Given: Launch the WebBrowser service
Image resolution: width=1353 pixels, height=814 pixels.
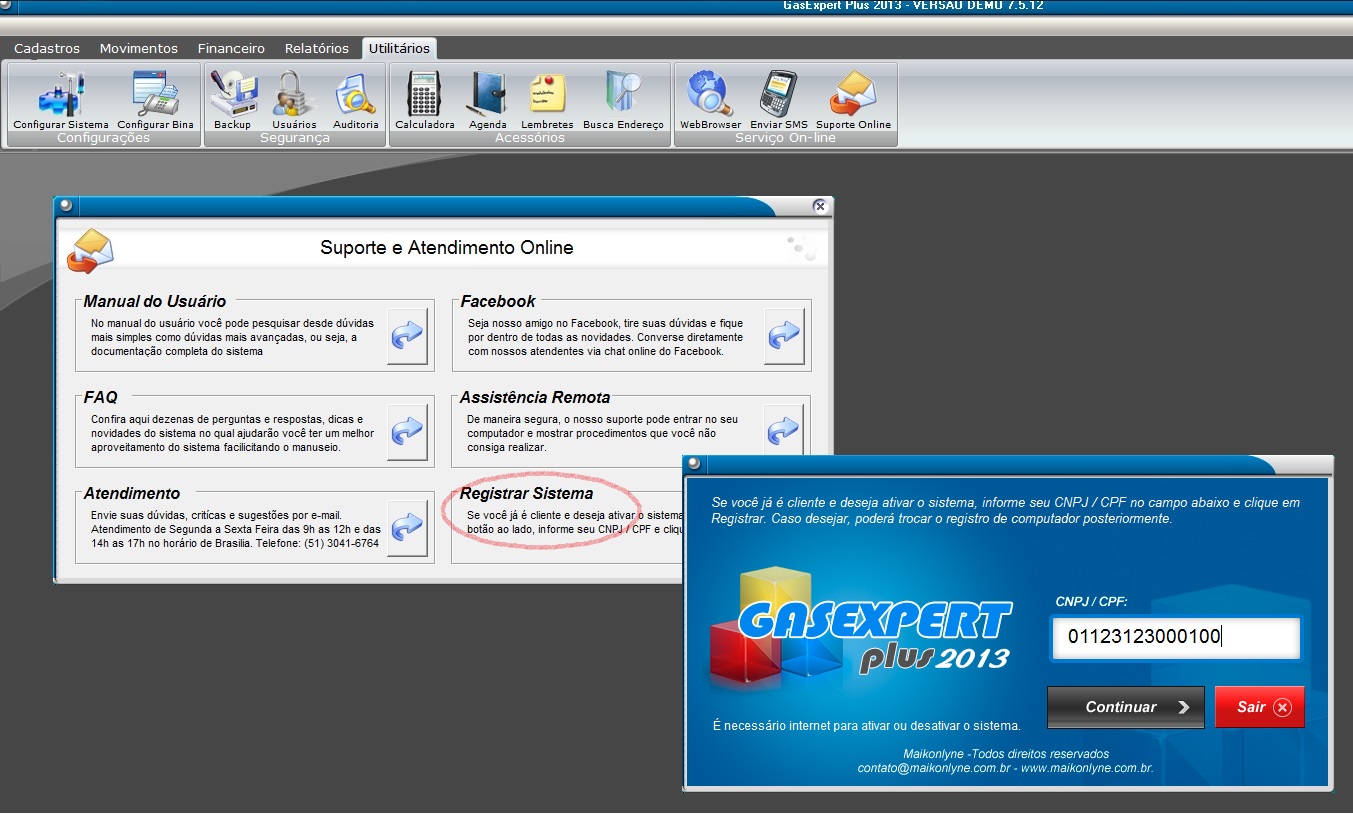Looking at the screenshot, I should click(x=710, y=100).
